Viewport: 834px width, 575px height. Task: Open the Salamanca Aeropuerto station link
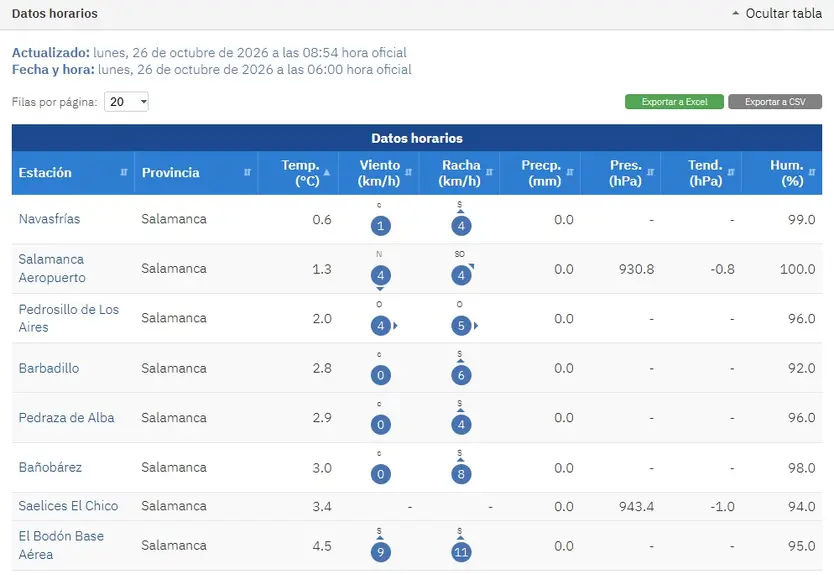(52, 268)
